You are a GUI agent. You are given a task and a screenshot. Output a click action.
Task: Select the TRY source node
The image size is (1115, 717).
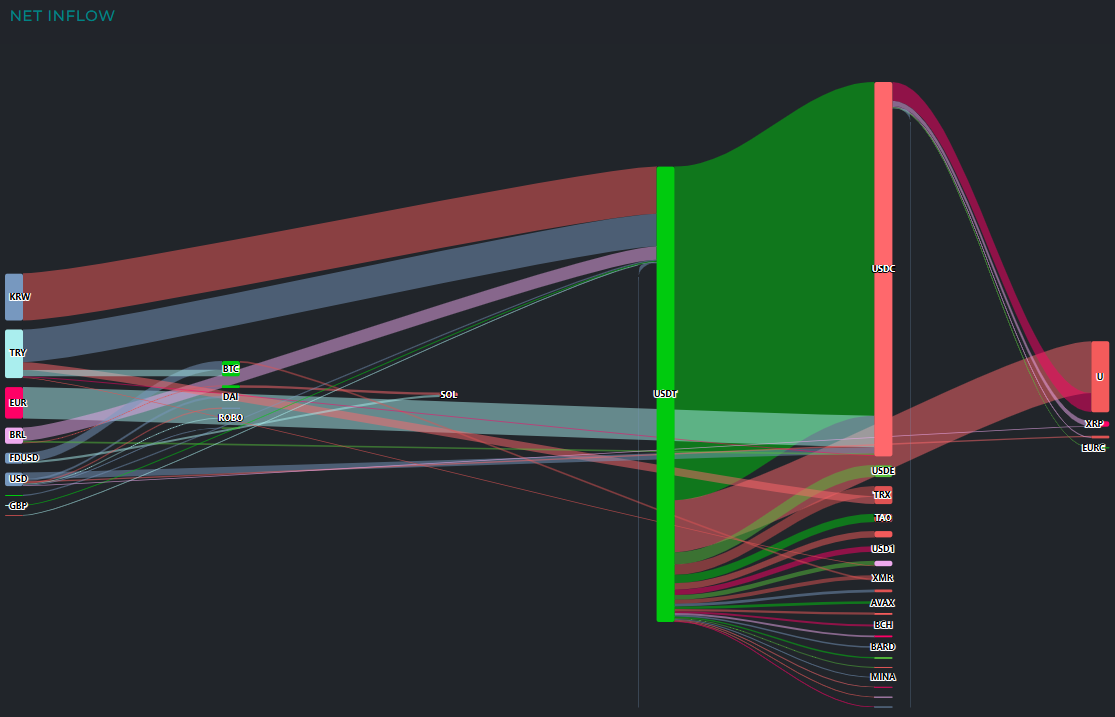coord(13,353)
